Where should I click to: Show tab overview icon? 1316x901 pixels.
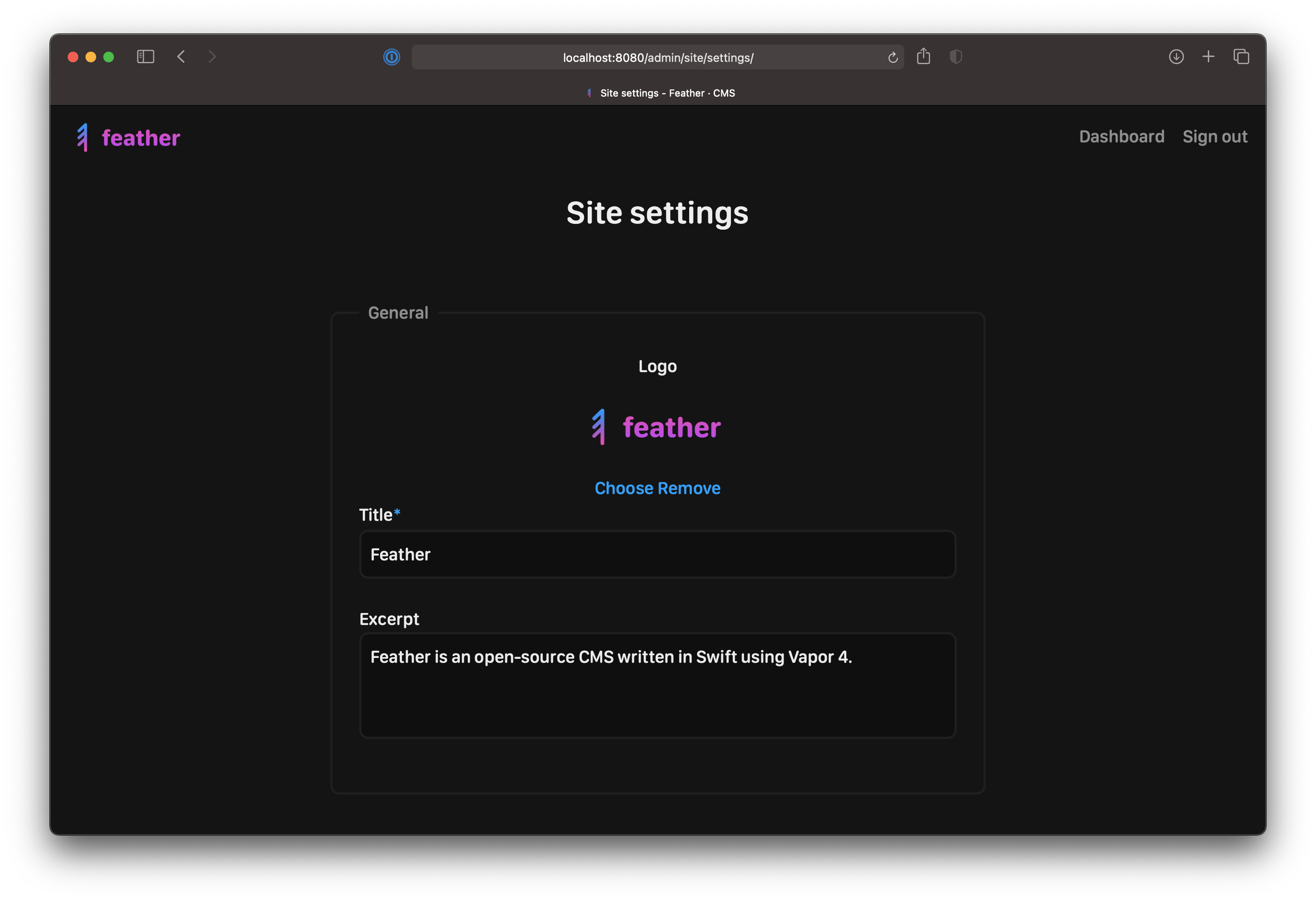pos(1241,57)
